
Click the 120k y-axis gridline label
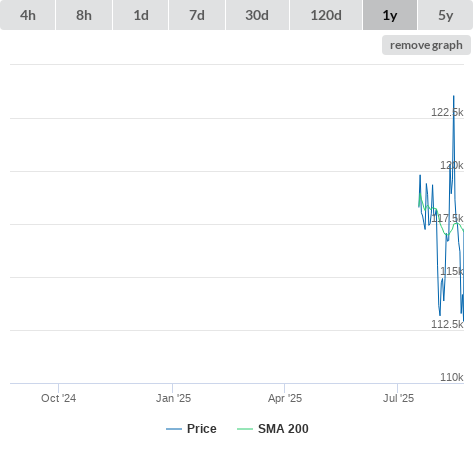pos(452,165)
